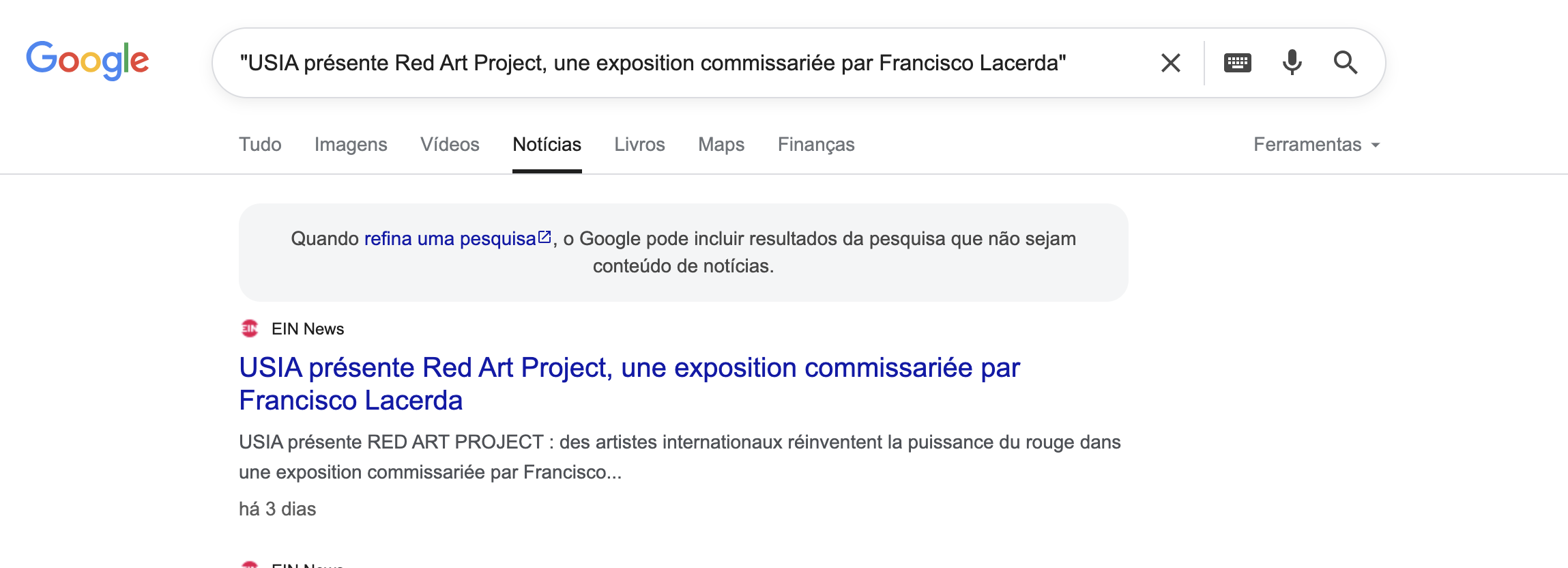The width and height of the screenshot is (1568, 568).
Task: Click the result snippet starting 'USIA présente RED ART PROJECT'
Action: (680, 457)
